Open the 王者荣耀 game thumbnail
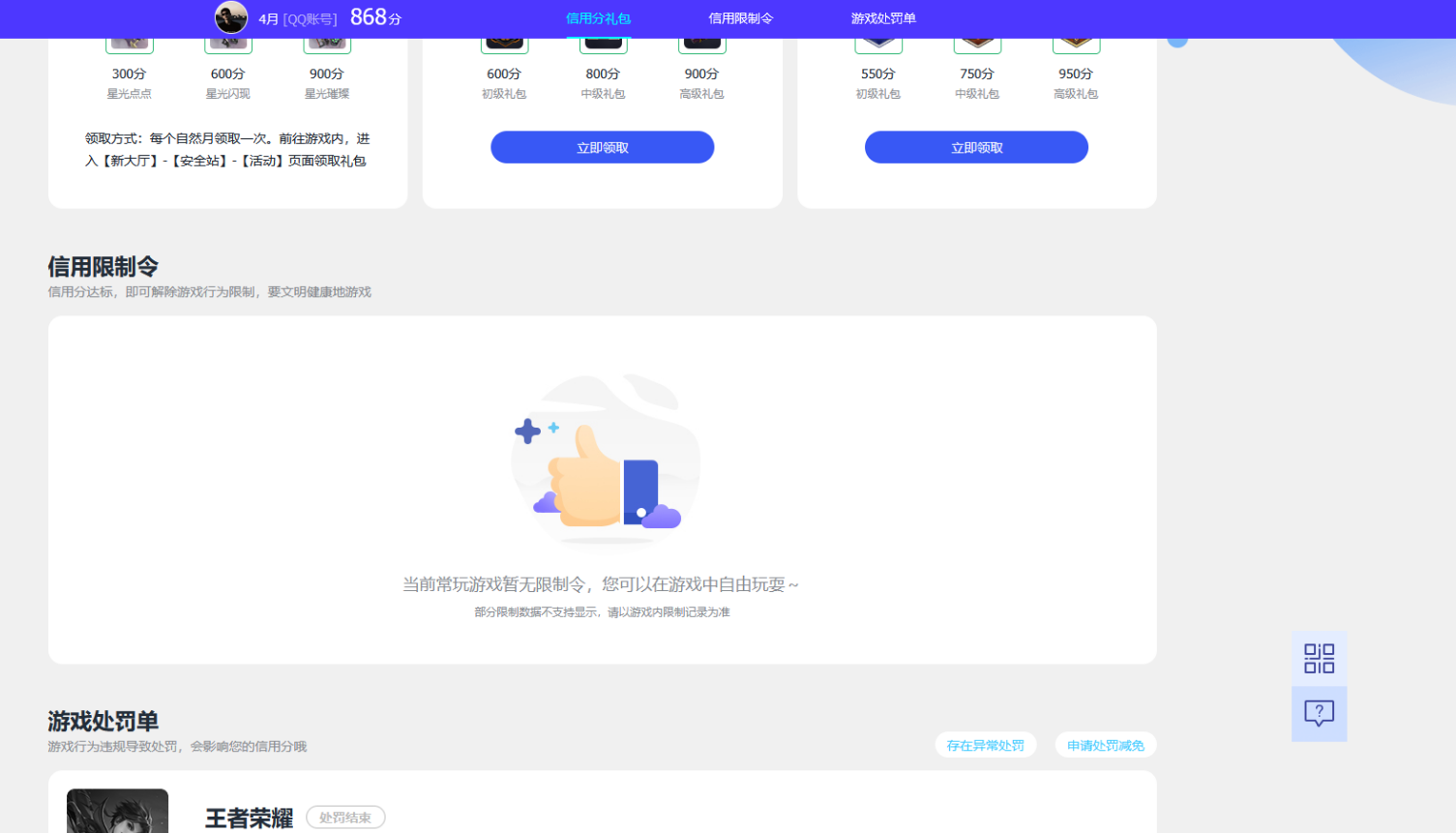This screenshot has width=1456, height=833. (x=117, y=811)
